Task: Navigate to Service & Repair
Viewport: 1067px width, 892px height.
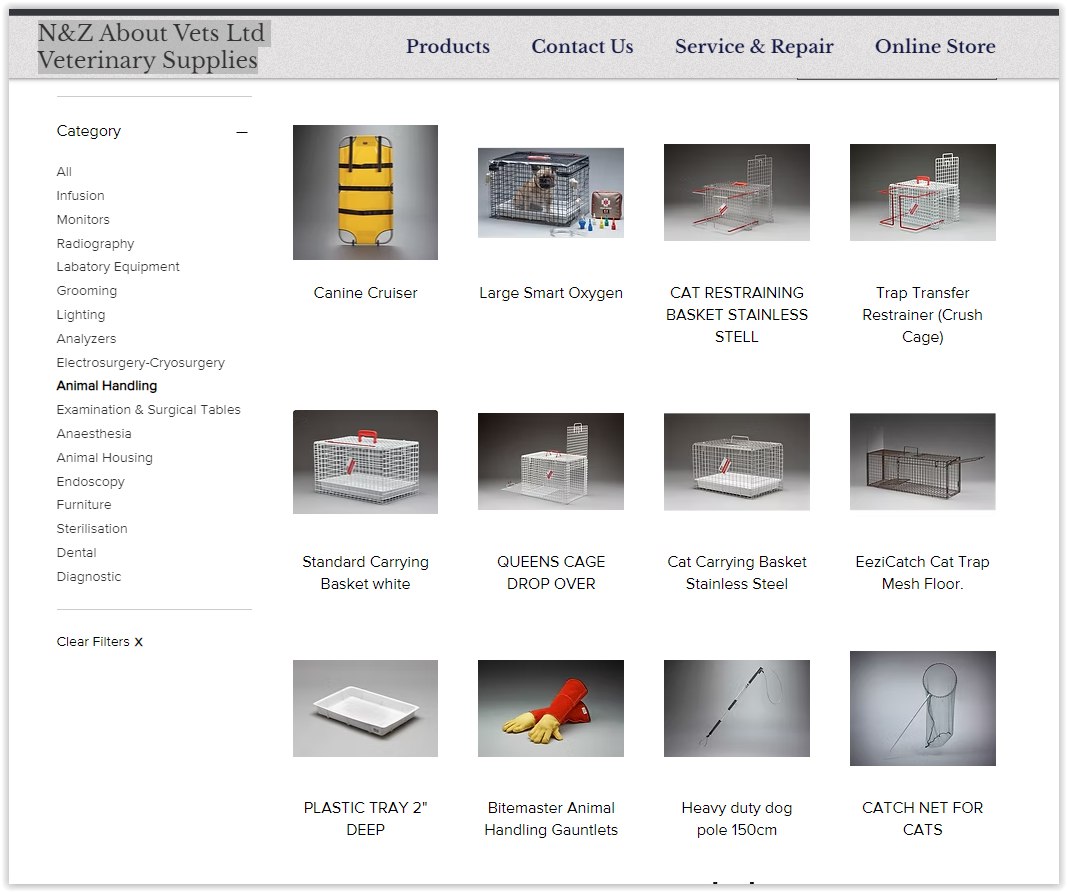Action: tap(753, 47)
